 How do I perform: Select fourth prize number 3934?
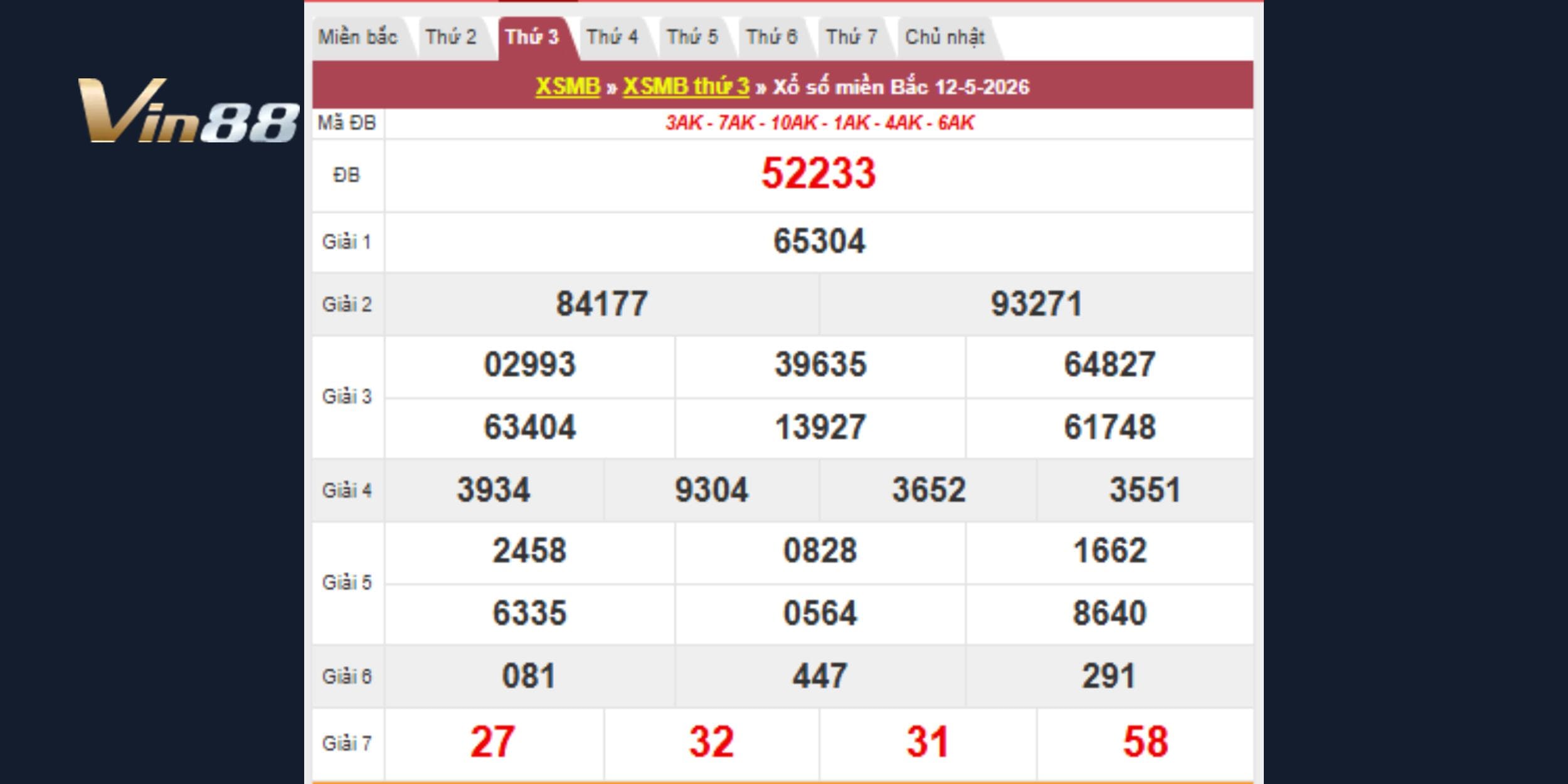click(494, 490)
